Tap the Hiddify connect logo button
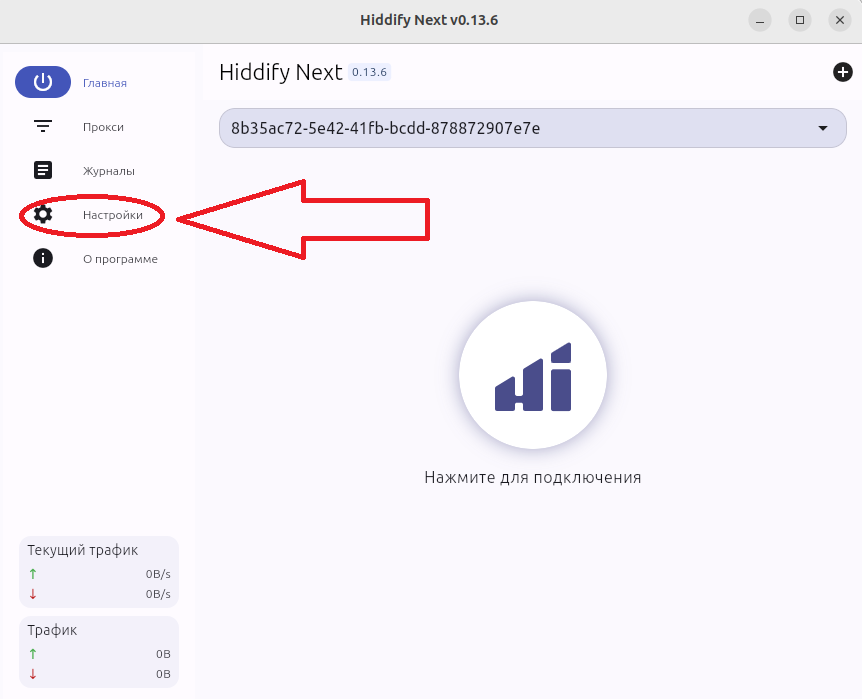This screenshot has height=699, width=862. click(533, 376)
